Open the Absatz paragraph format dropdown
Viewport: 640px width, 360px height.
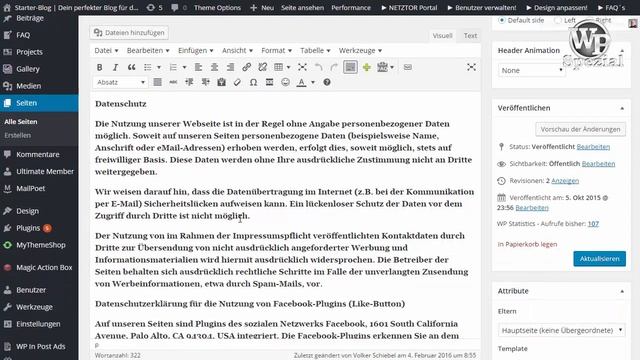click(120, 82)
